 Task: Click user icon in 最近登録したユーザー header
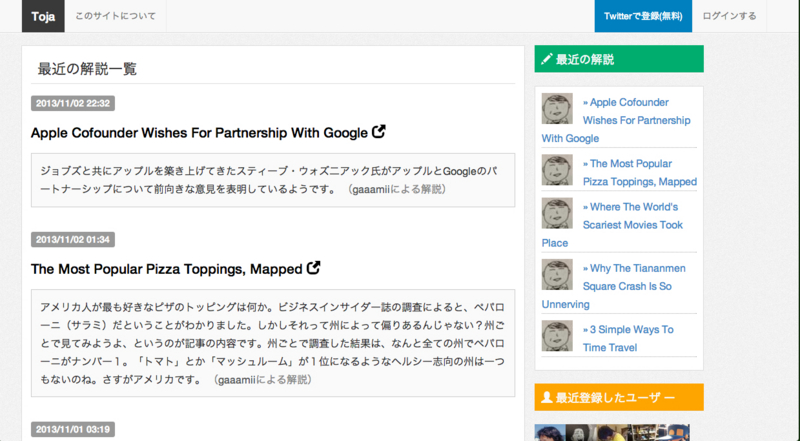[x=546, y=397]
